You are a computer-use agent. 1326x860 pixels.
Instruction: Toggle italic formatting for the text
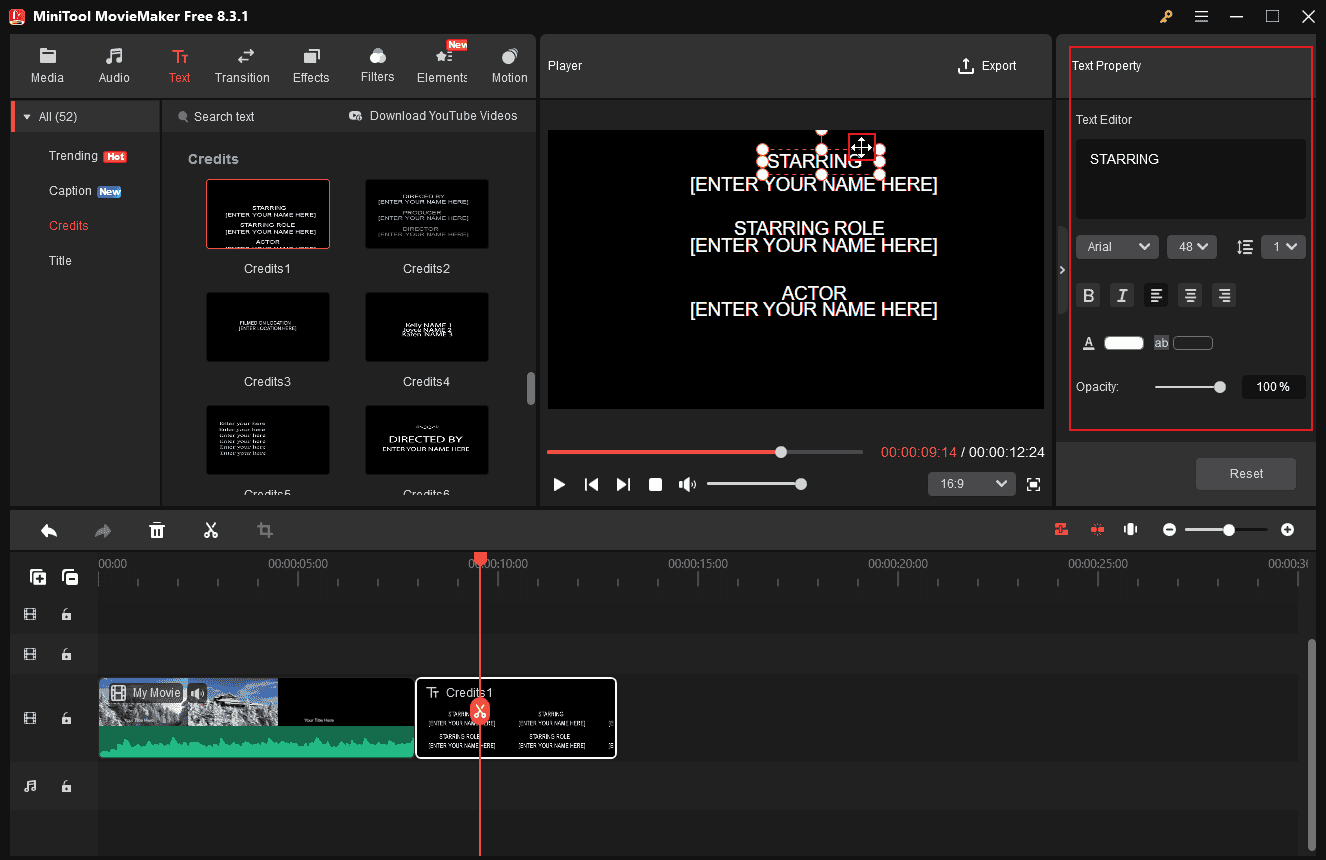(x=1121, y=295)
